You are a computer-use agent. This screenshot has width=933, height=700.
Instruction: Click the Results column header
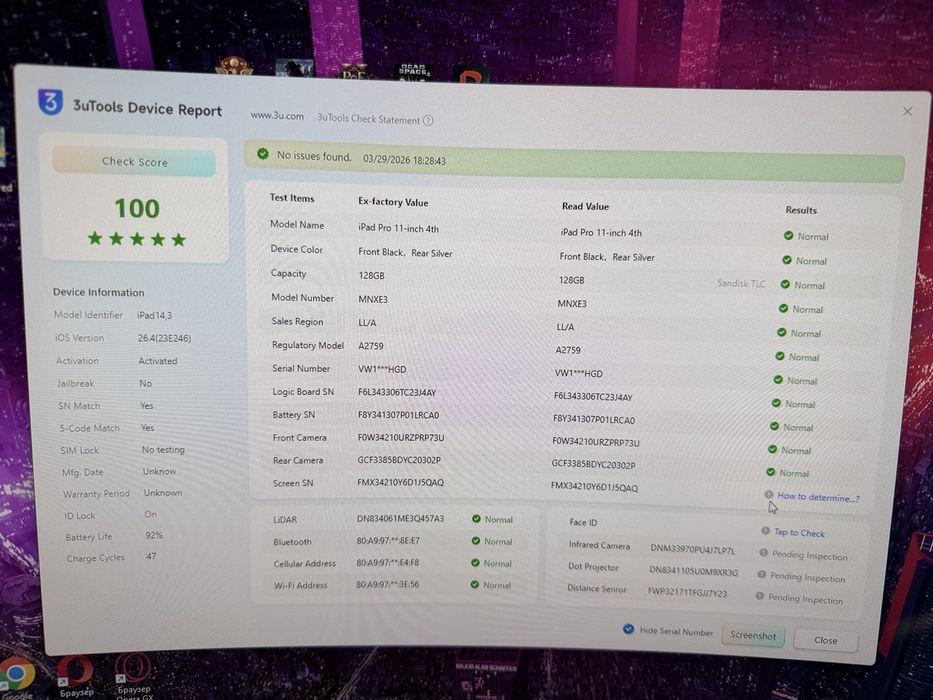click(801, 210)
